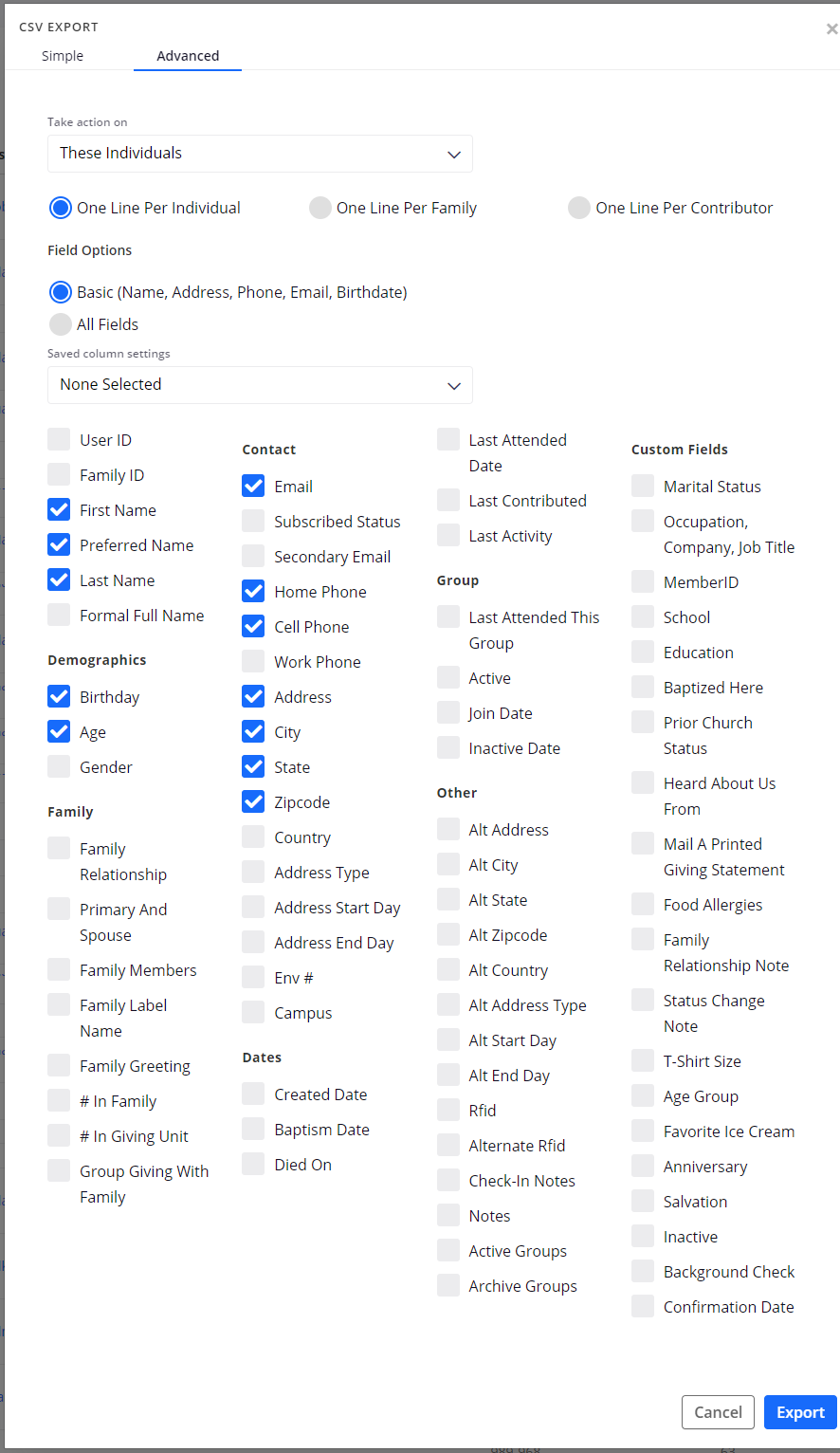Click the Export button
840x1453 pixels.
coord(800,1412)
